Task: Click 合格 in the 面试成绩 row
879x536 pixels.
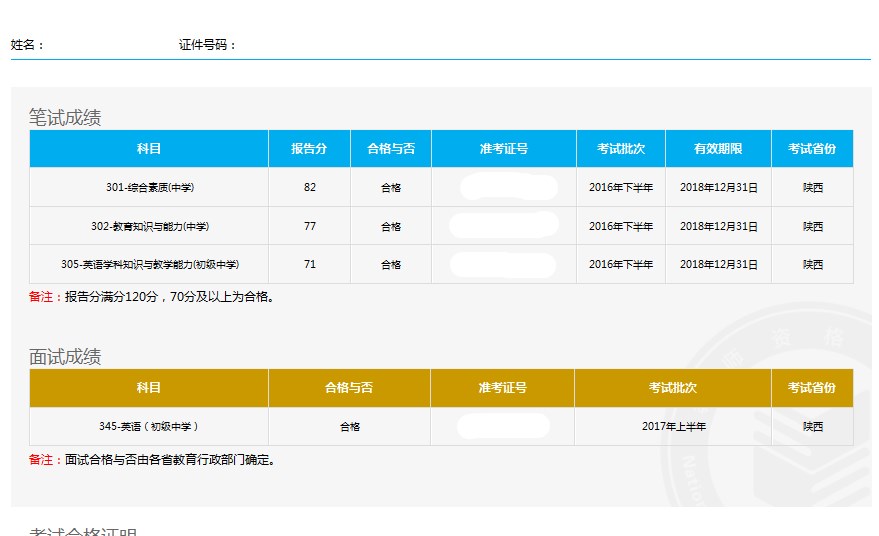Action: coord(349,427)
